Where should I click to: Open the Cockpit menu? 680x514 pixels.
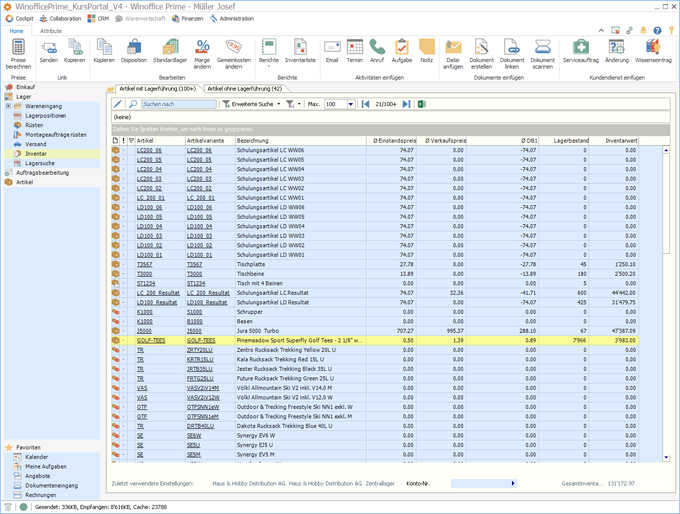coord(20,19)
